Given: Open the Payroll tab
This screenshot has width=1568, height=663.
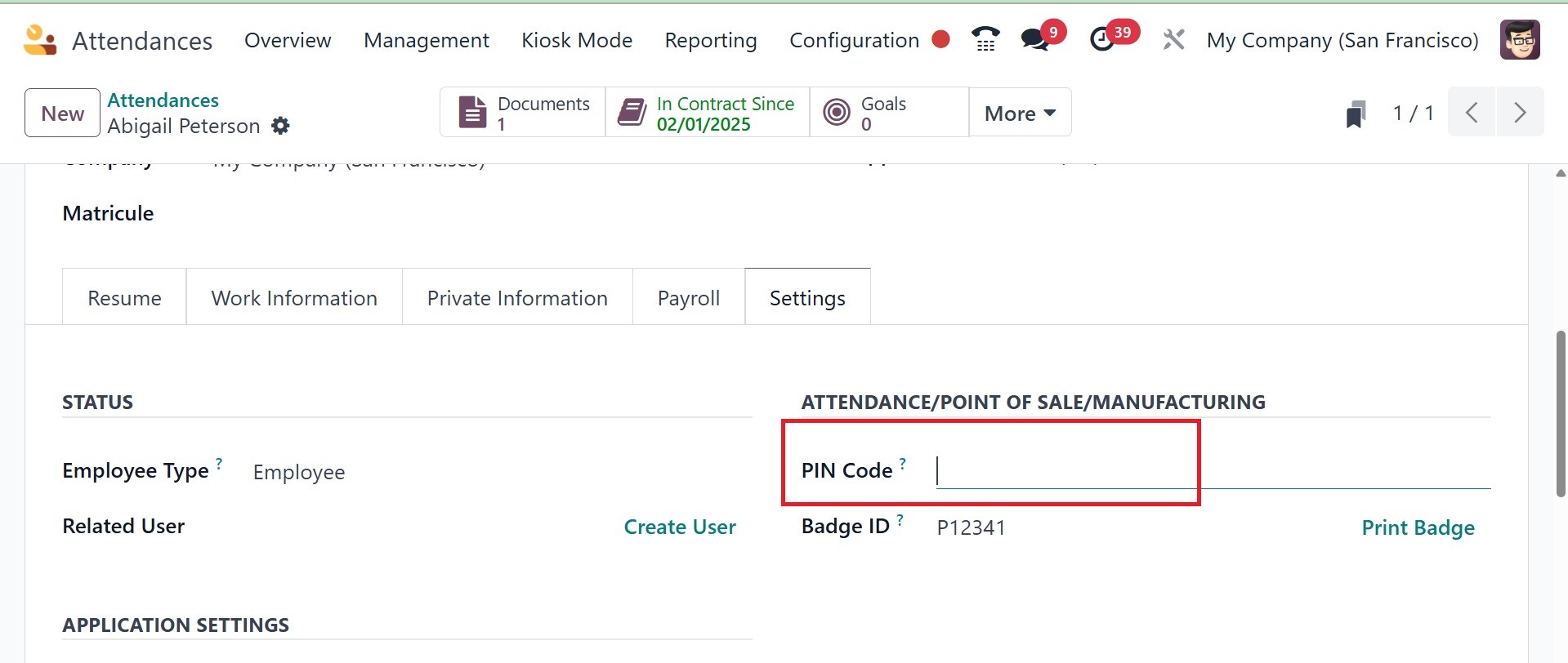Looking at the screenshot, I should coord(688,298).
